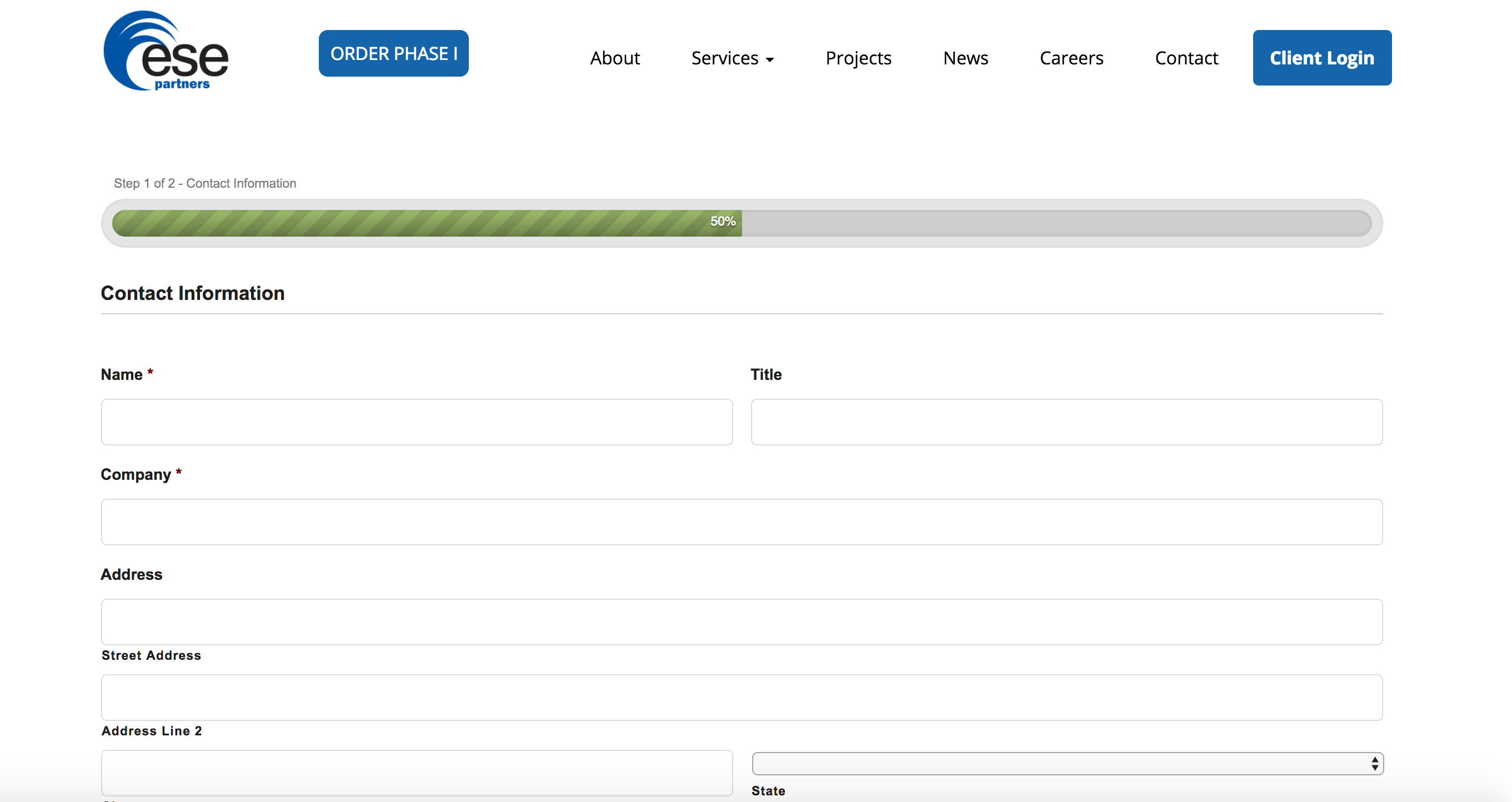Click the gray unfilled progress section

[1057, 223]
